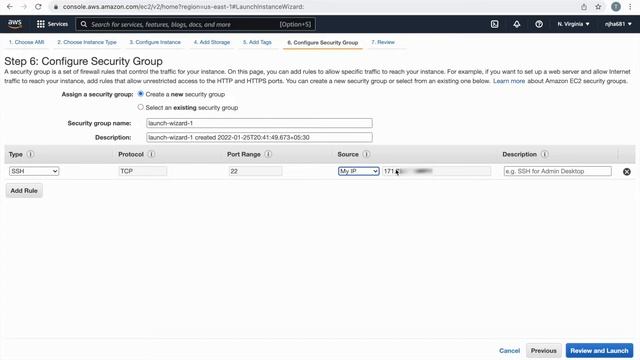
Task: Click the security group Description field
Action: tap(259, 137)
